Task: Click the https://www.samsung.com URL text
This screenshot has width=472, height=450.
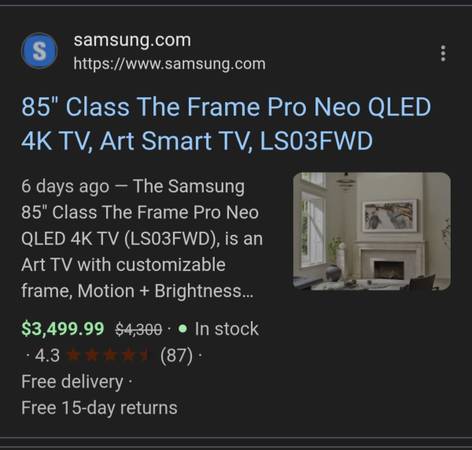Action: click(x=169, y=64)
